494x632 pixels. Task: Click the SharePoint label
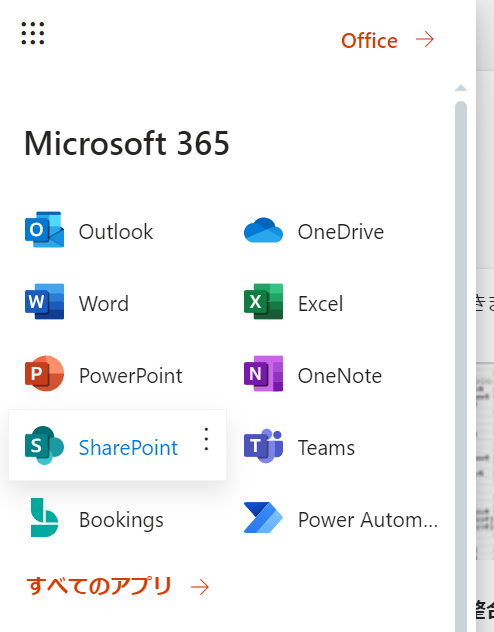tap(129, 447)
